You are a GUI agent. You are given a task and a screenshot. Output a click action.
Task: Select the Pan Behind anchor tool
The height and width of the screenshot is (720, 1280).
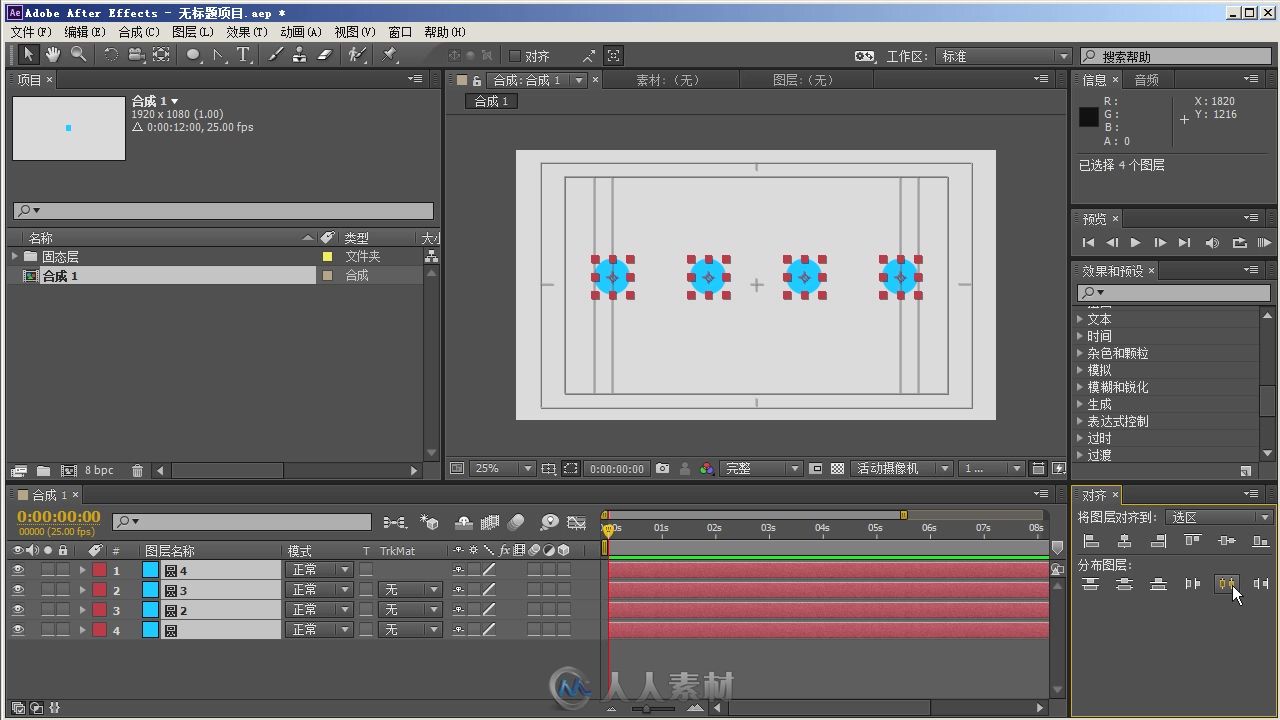[x=161, y=55]
